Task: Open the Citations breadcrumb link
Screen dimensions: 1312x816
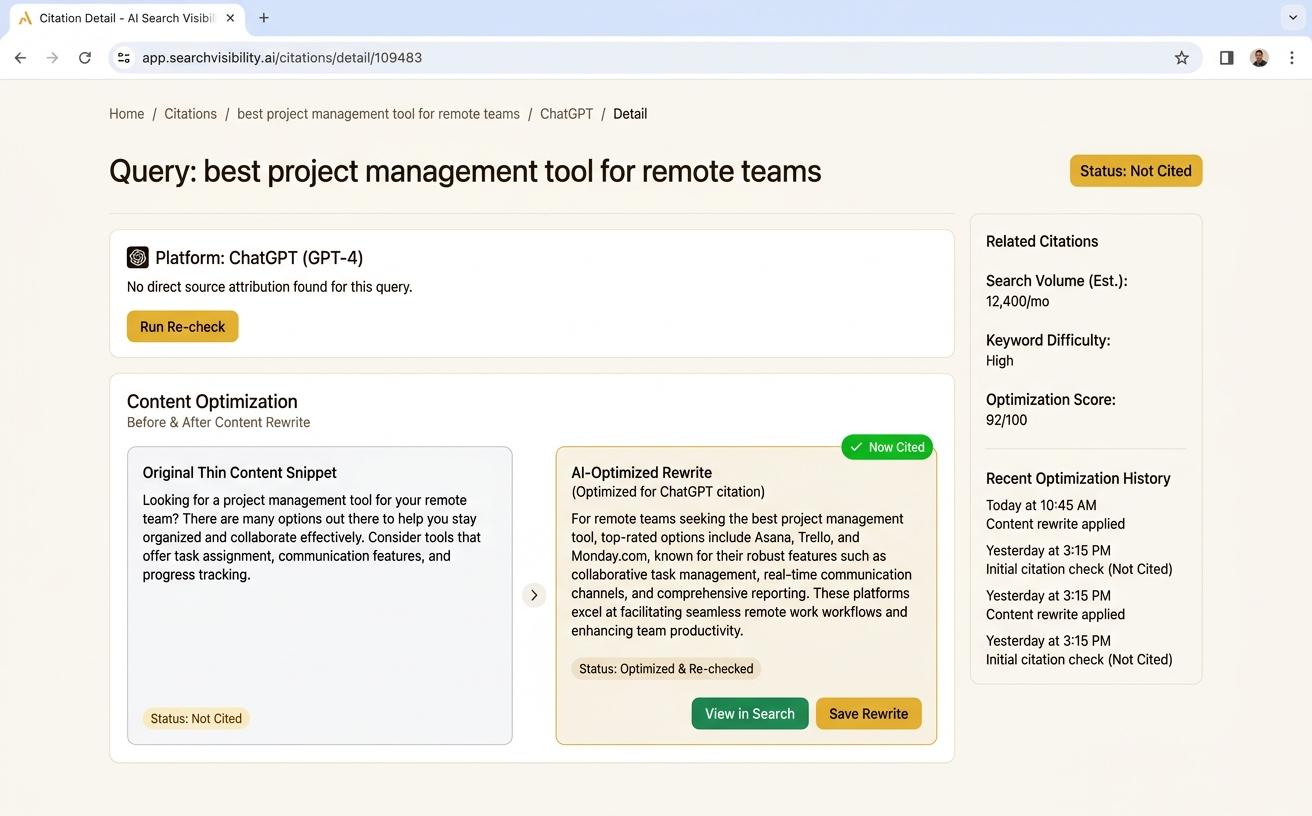Action: 190,114
